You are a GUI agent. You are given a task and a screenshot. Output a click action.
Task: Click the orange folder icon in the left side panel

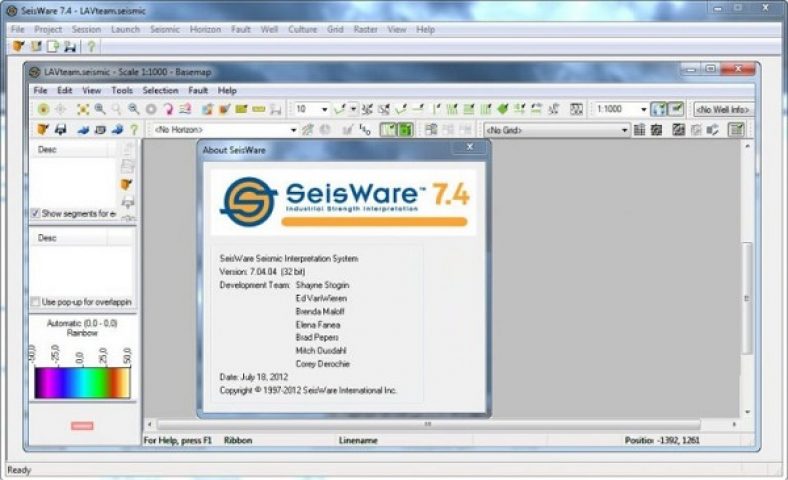[127, 184]
